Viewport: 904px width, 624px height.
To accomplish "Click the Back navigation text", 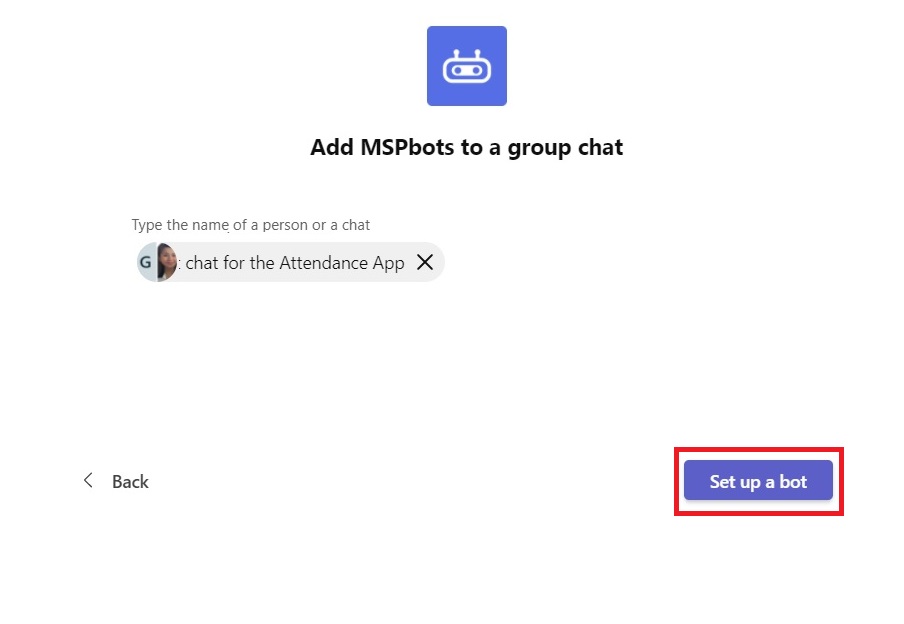I will tap(130, 481).
